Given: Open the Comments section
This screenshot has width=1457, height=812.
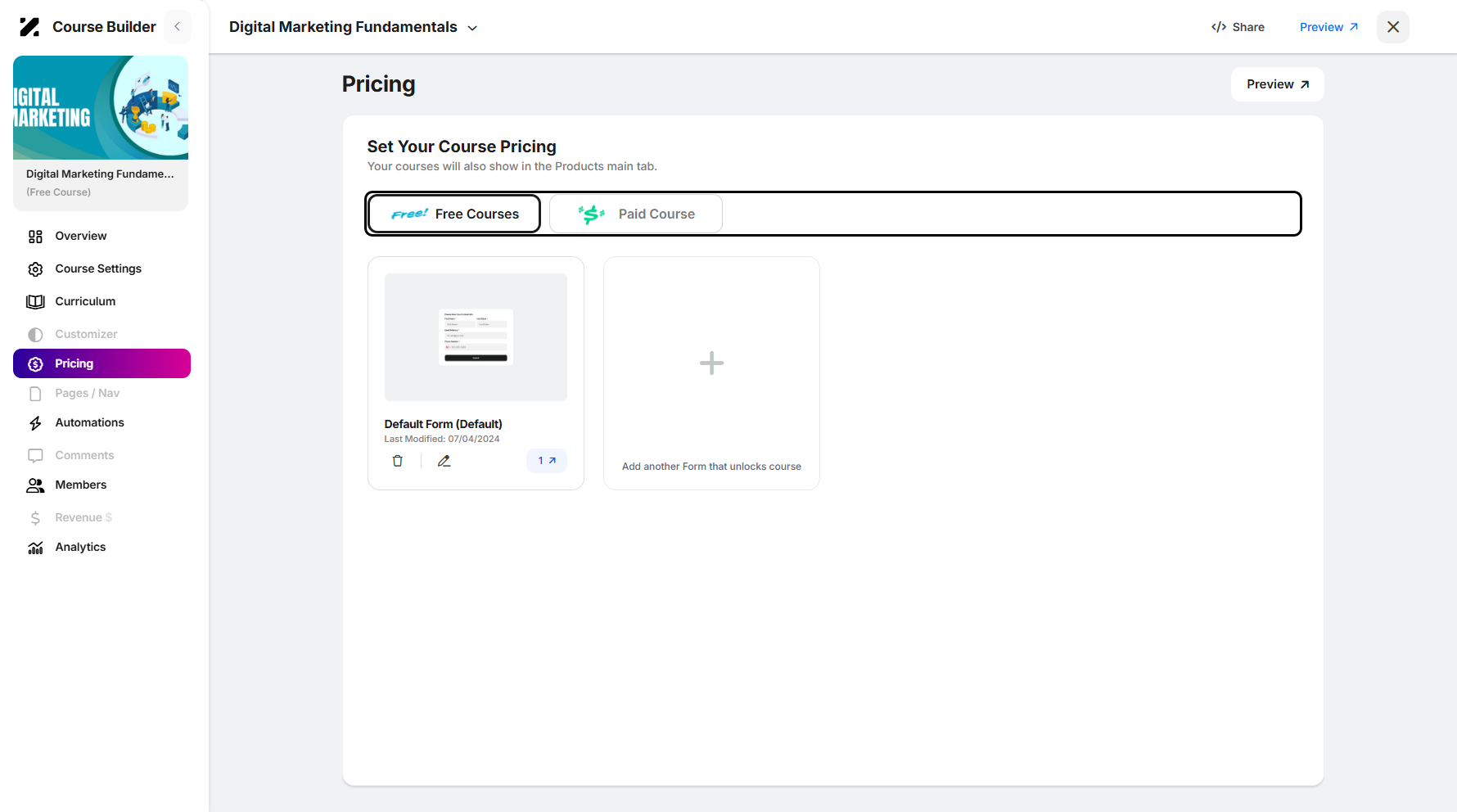Looking at the screenshot, I should [x=101, y=455].
